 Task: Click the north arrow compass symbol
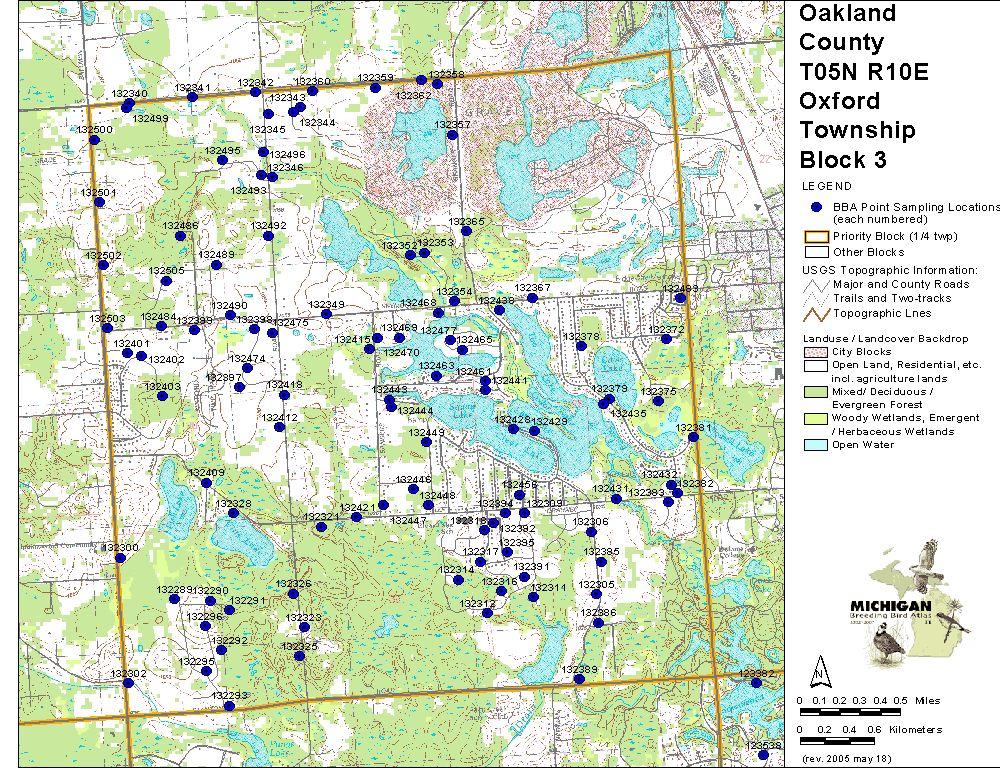point(819,670)
